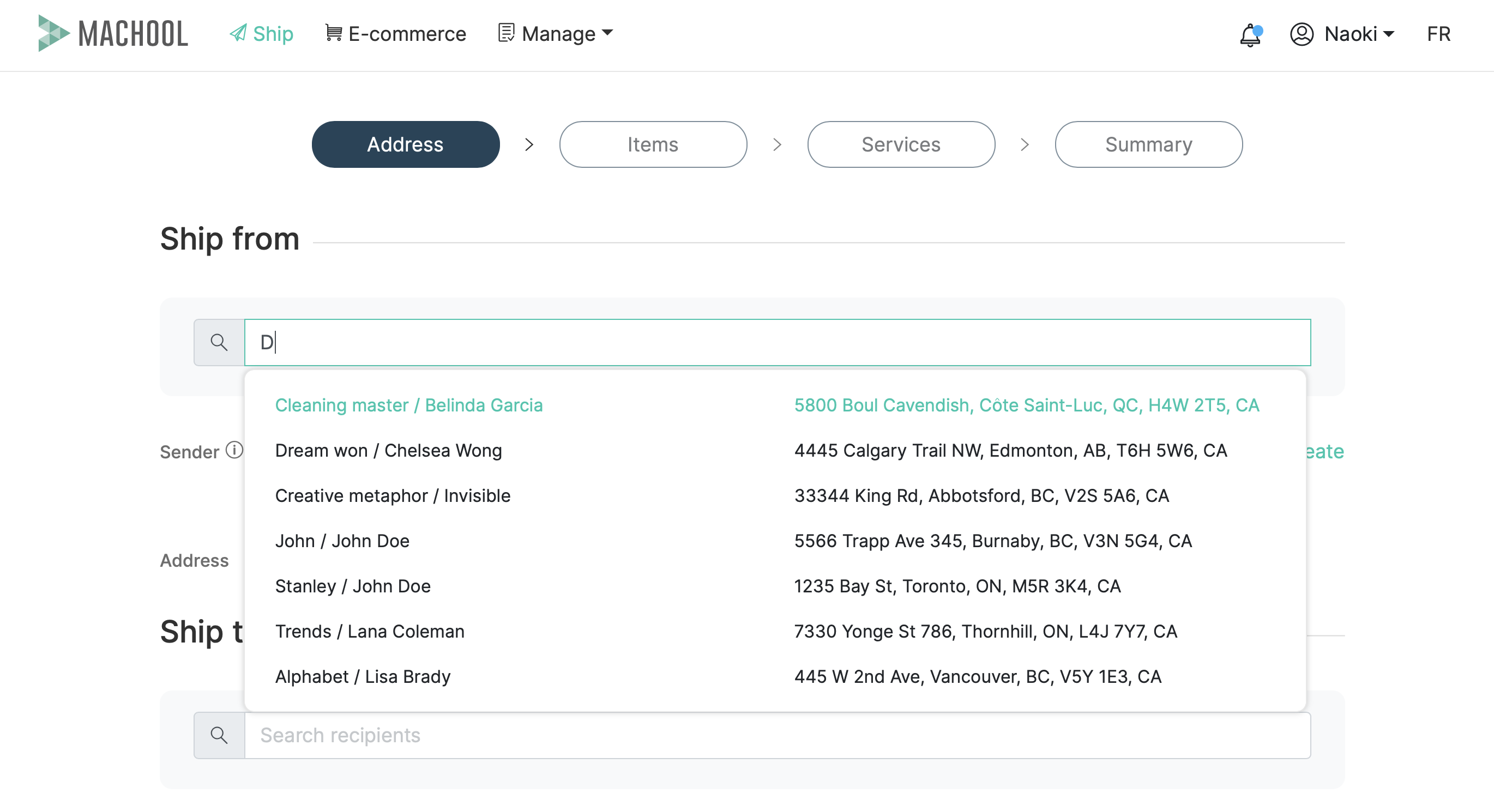This screenshot has width=1494, height=812.
Task: Go to the Summary step
Action: [x=1148, y=144]
